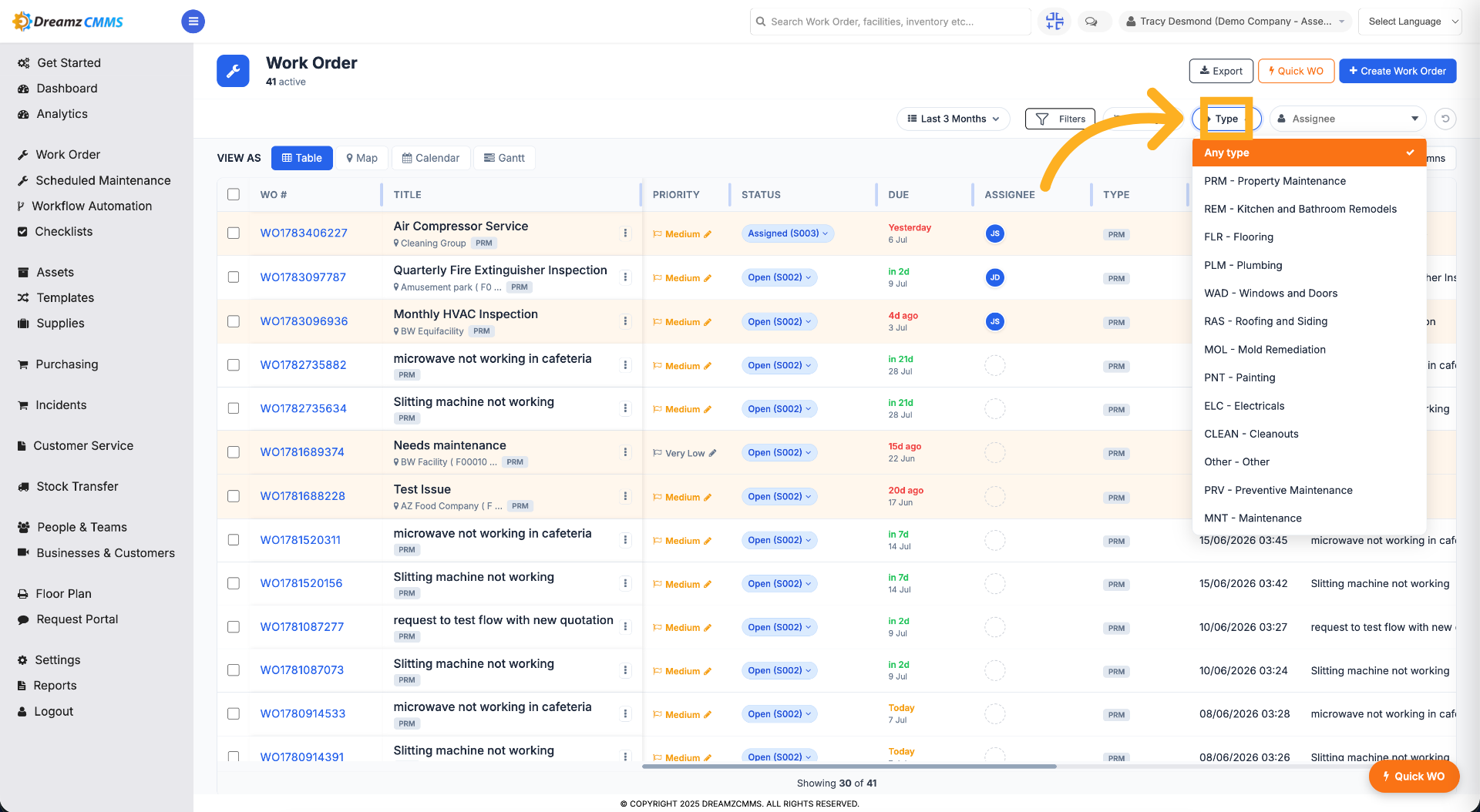Viewport: 1480px width, 812px height.
Task: Switch to Map view
Action: (x=362, y=158)
